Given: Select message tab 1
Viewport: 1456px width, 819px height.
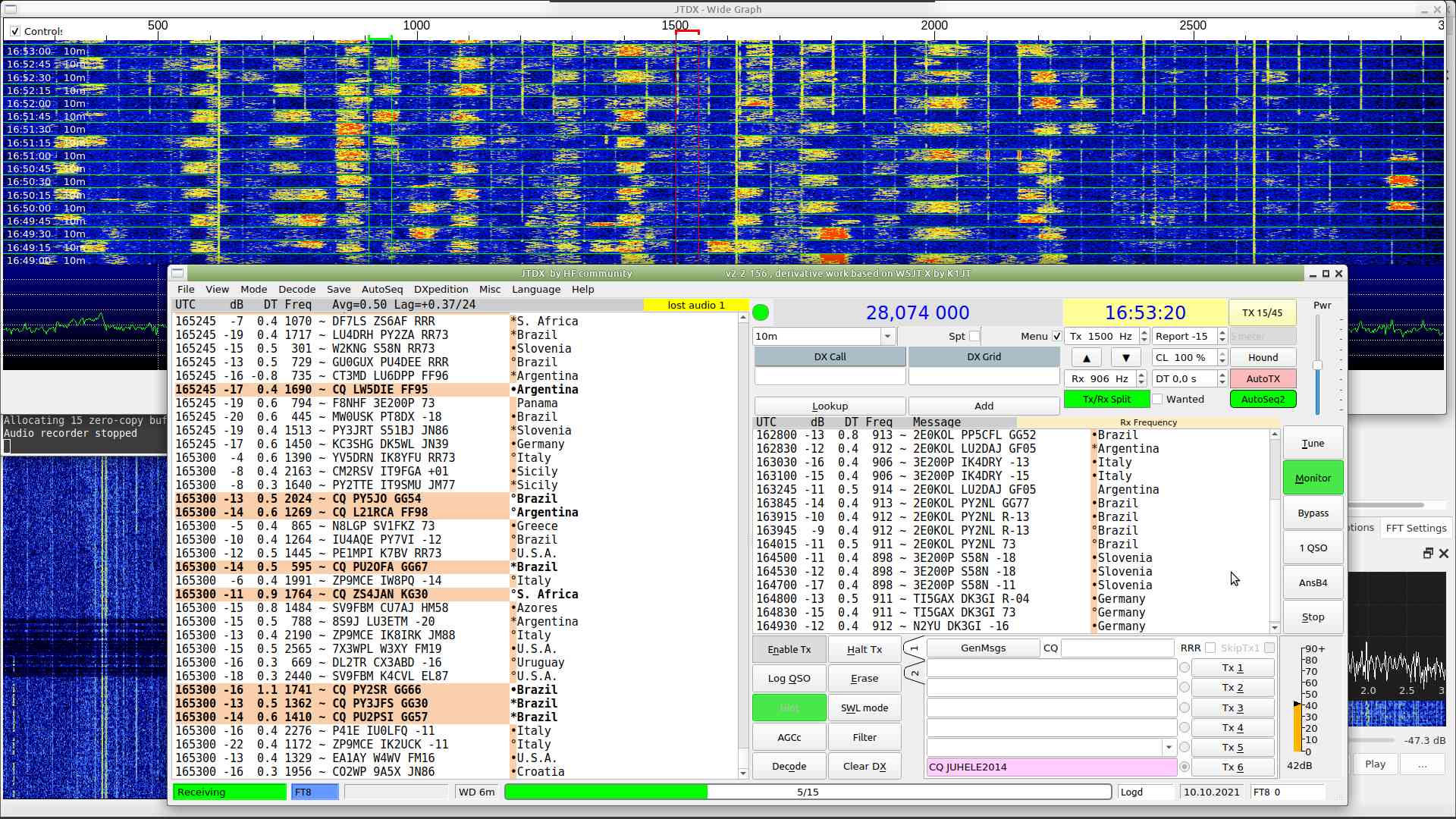Looking at the screenshot, I should pos(915,648).
